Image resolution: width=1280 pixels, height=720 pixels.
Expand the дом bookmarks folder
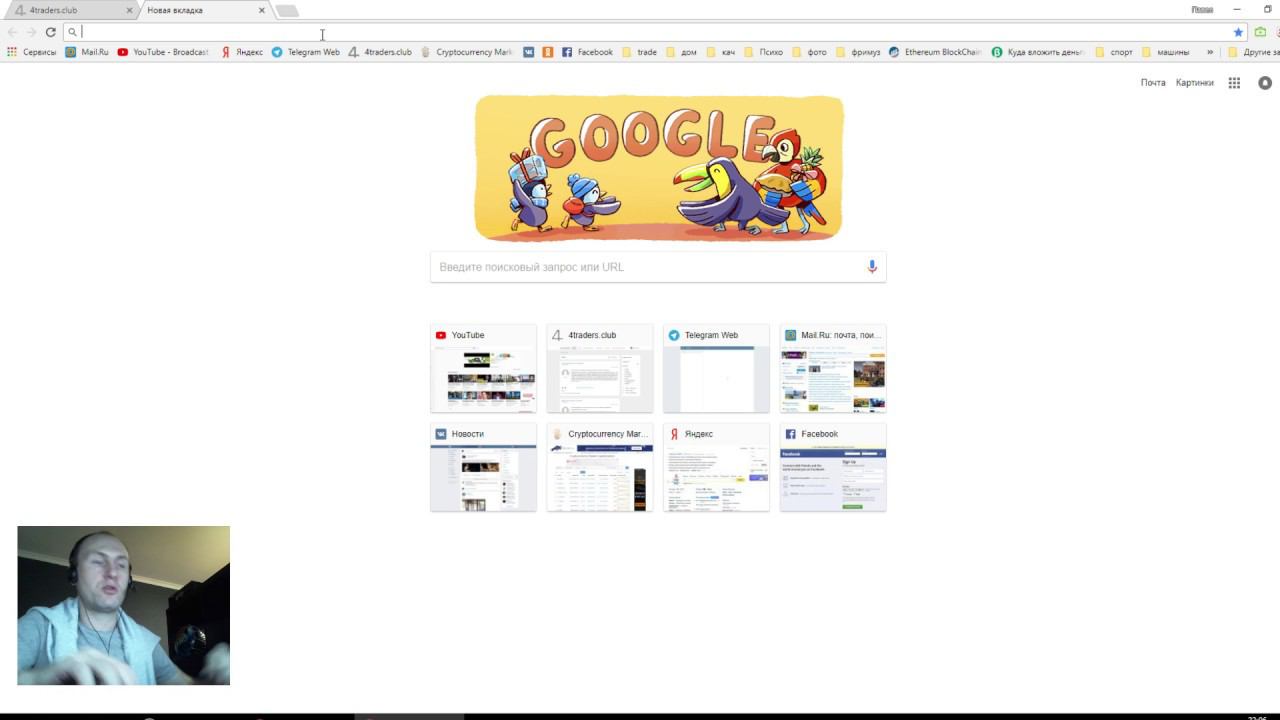point(680,52)
